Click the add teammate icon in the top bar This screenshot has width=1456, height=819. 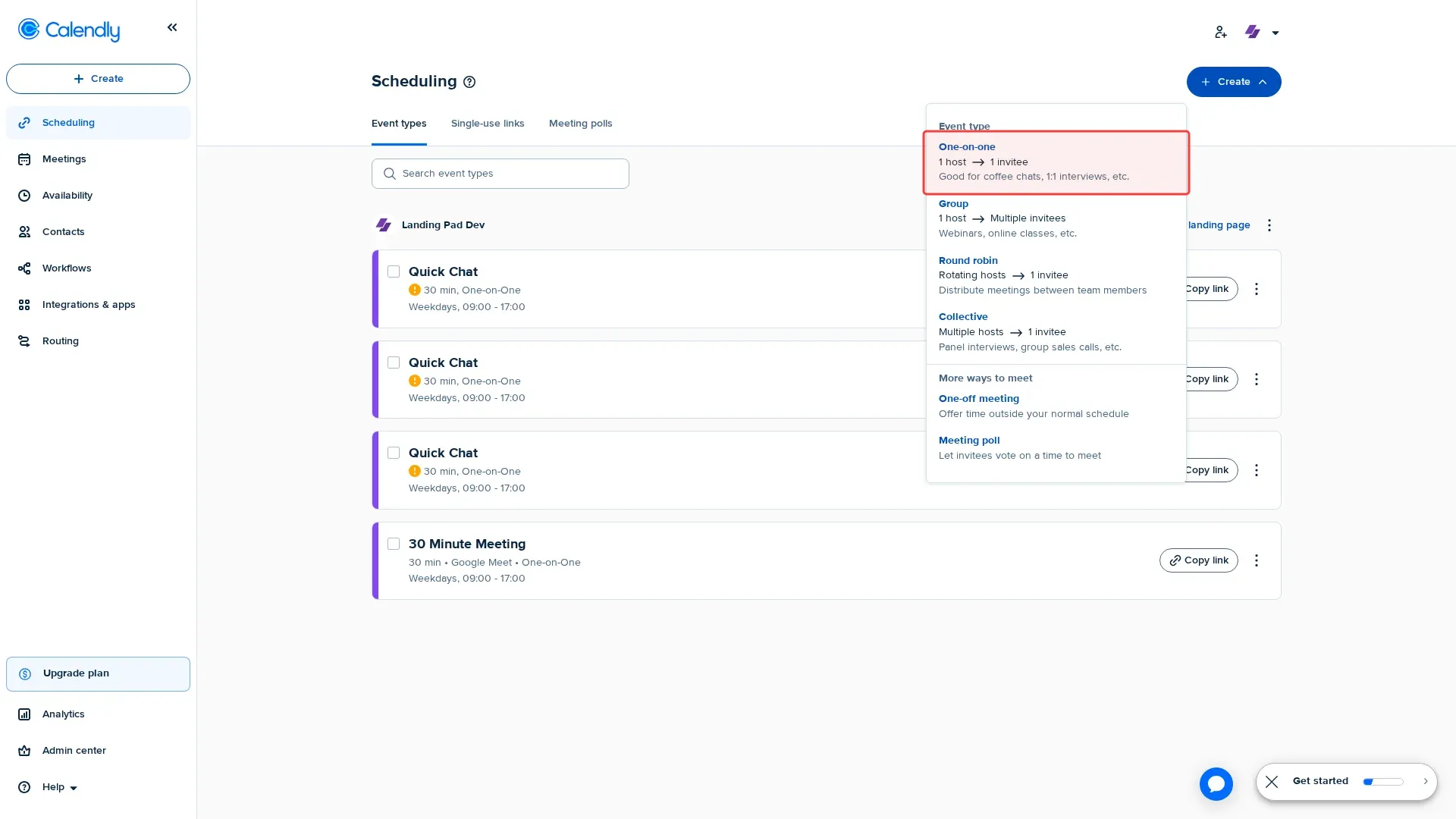point(1220,32)
